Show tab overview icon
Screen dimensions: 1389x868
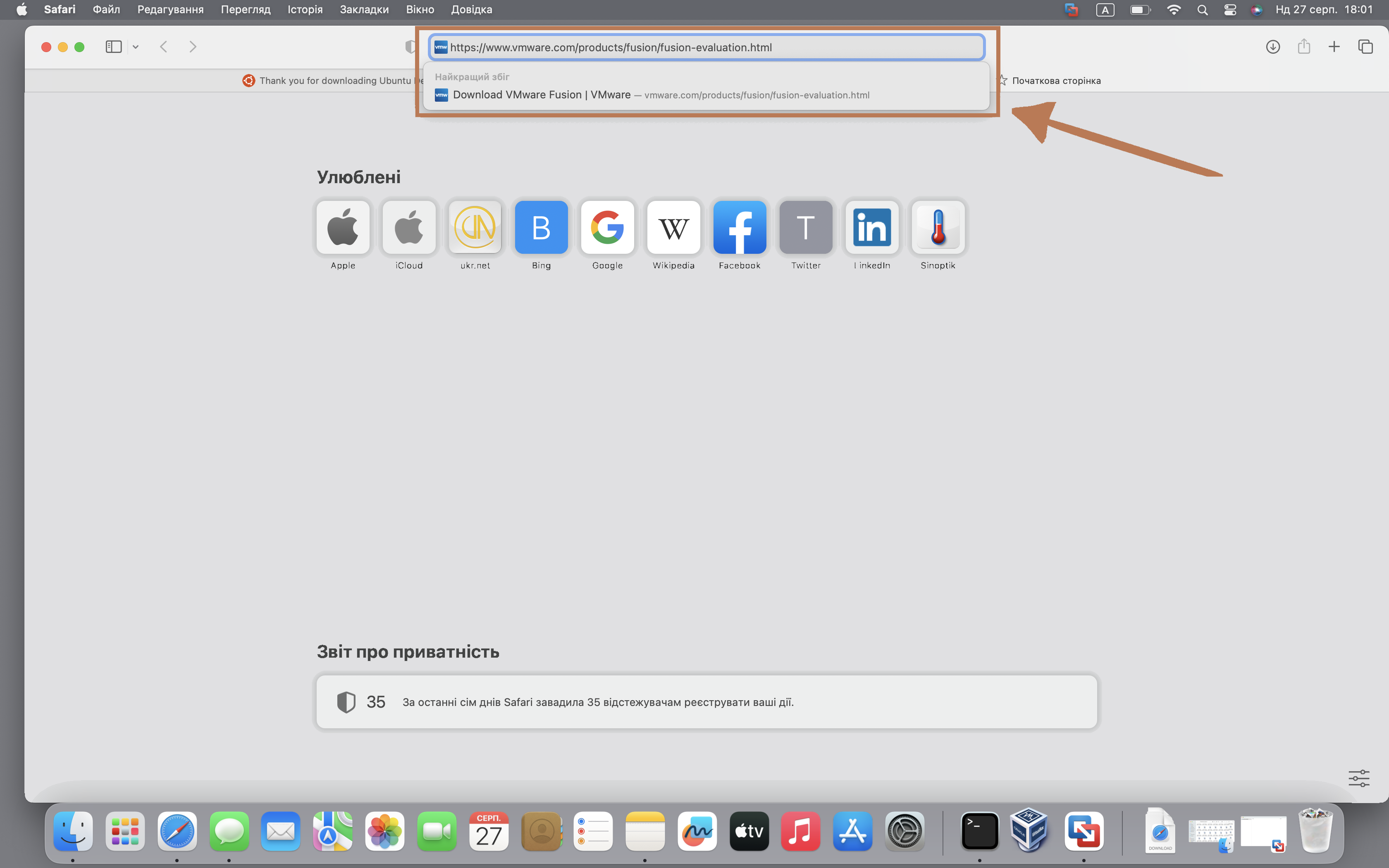pyautogui.click(x=1365, y=47)
